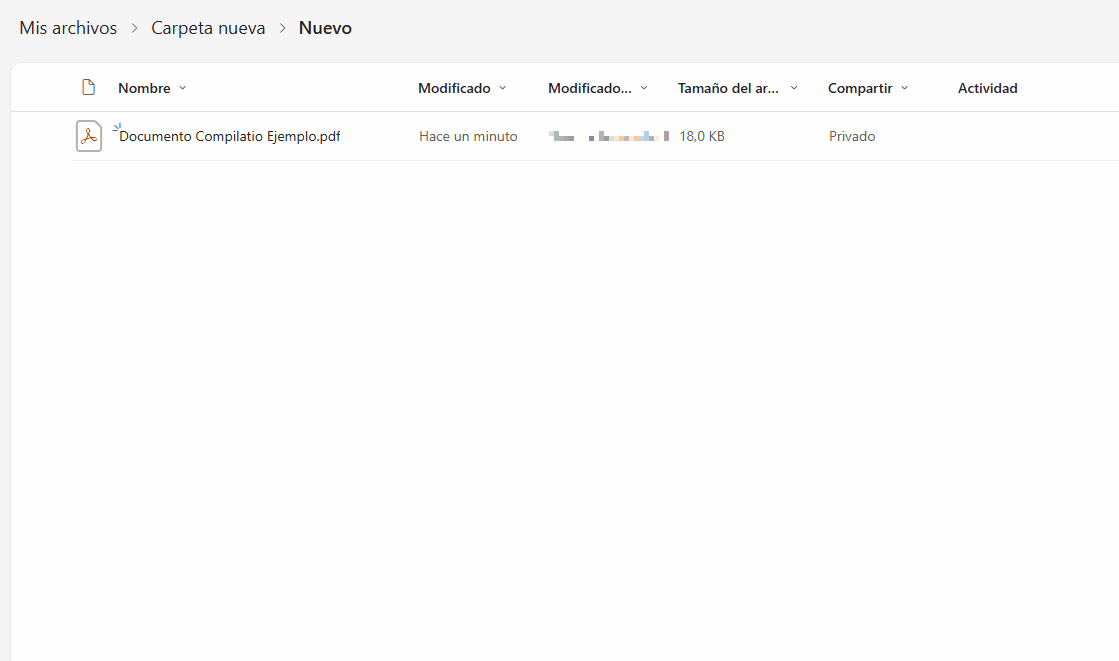Click the 'new file' sparkle badge on the PDF
This screenshot has height=661, width=1119.
pos(115,128)
